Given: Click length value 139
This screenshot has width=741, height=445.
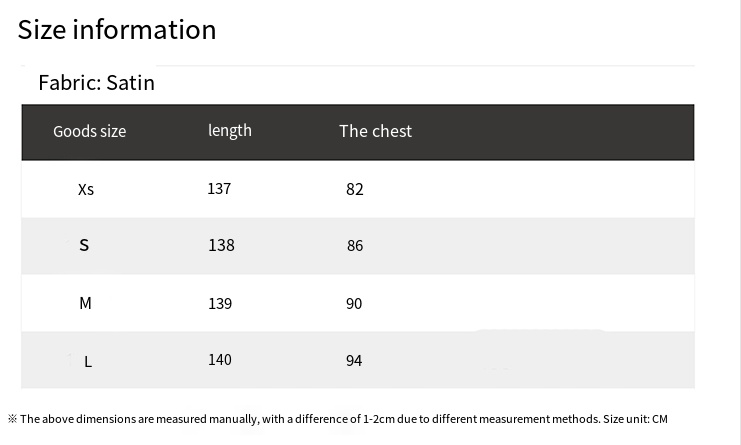Looking at the screenshot, I should 220,303.
